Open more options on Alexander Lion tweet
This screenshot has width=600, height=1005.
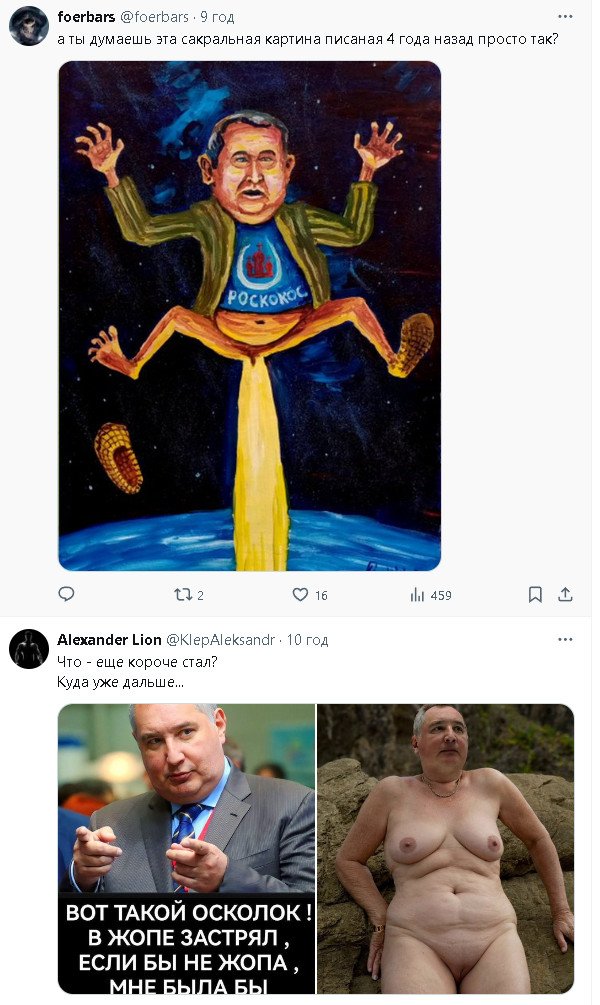[x=565, y=640]
